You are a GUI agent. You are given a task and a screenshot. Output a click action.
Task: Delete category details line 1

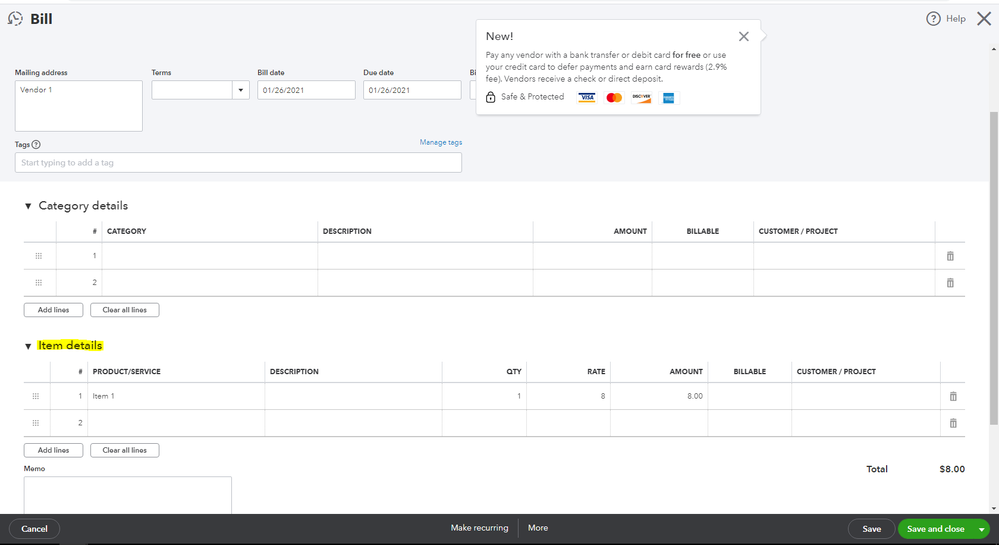950,256
